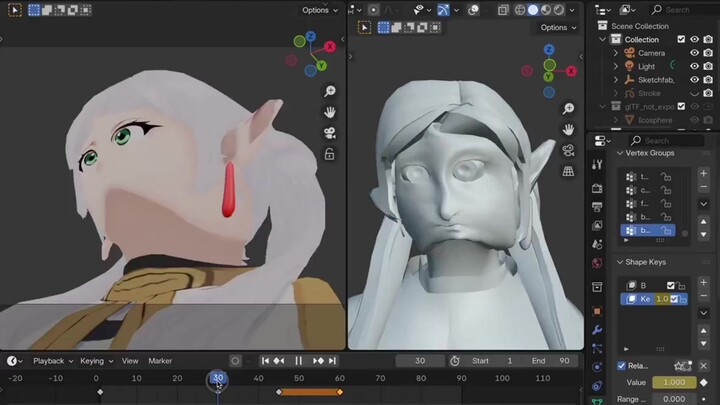Click the zoom magnifier in left viewport
Image resolution: width=720 pixels, height=405 pixels.
pos(329,91)
